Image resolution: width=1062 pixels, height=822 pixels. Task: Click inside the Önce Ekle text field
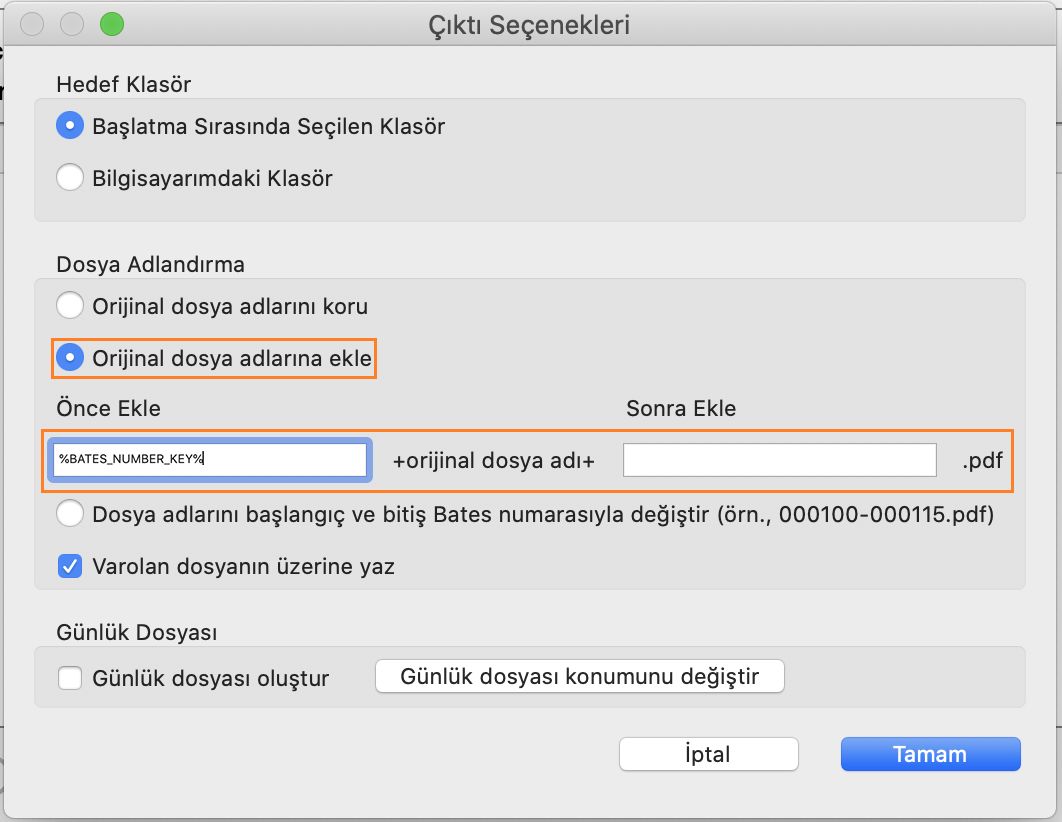pos(210,460)
